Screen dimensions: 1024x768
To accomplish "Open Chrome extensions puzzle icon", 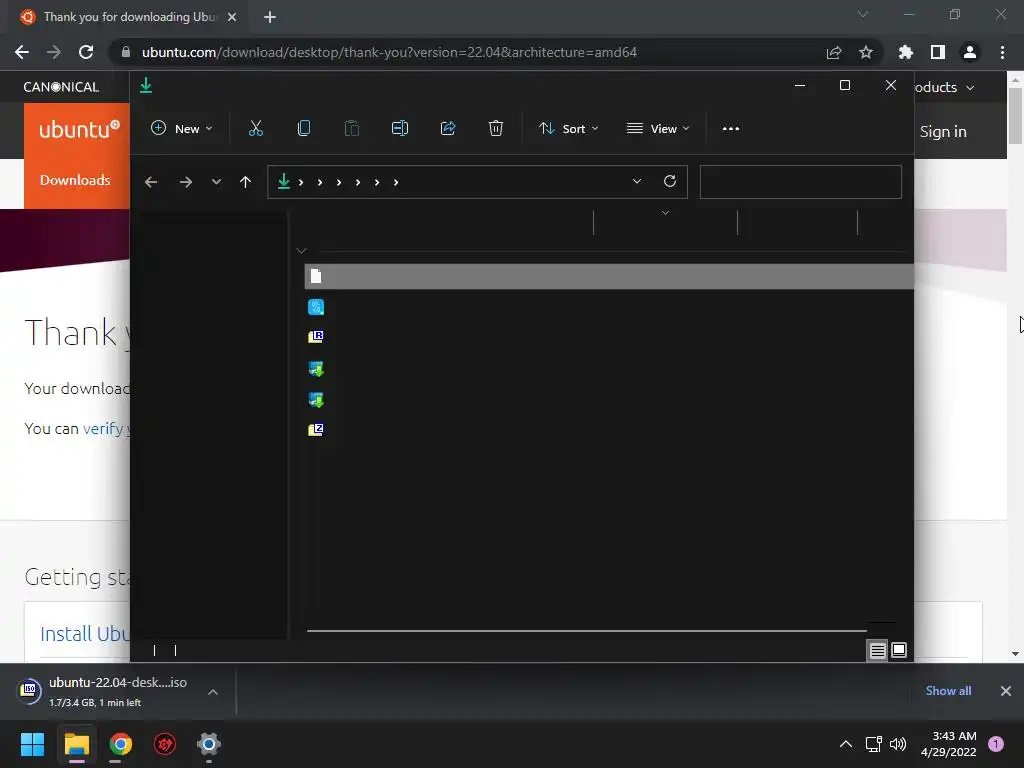I will (905, 52).
